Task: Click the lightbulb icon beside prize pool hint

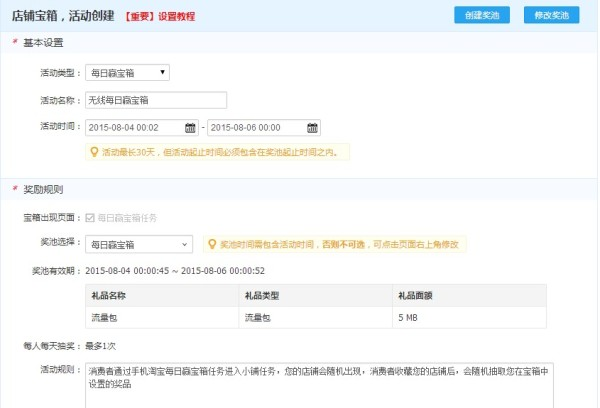Action: (x=212, y=244)
